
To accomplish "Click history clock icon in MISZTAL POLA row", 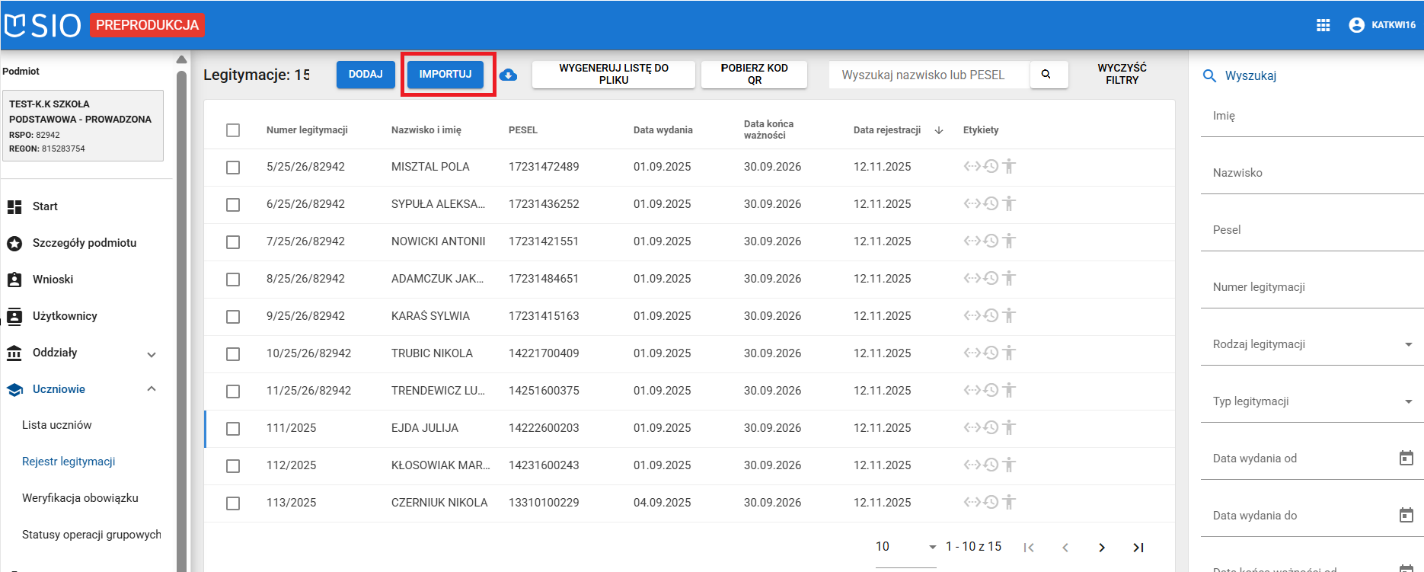I will [x=991, y=167].
